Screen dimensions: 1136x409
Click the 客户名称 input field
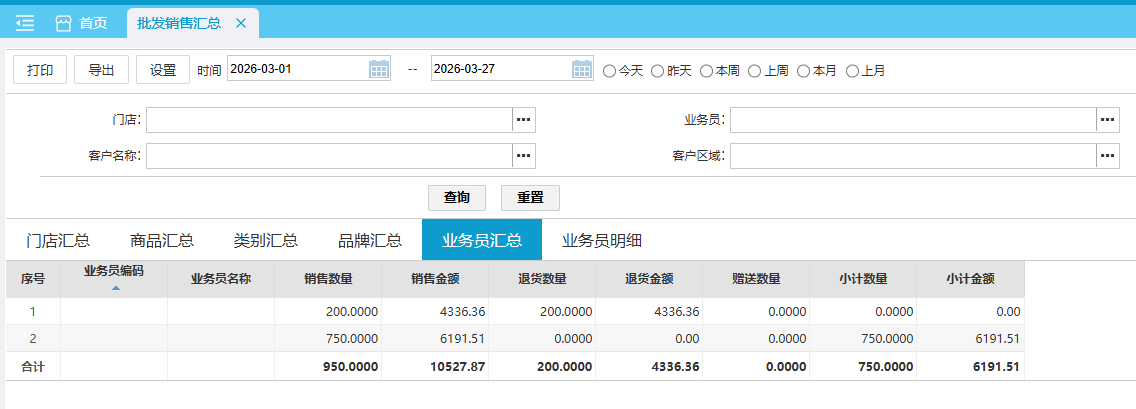coord(329,156)
